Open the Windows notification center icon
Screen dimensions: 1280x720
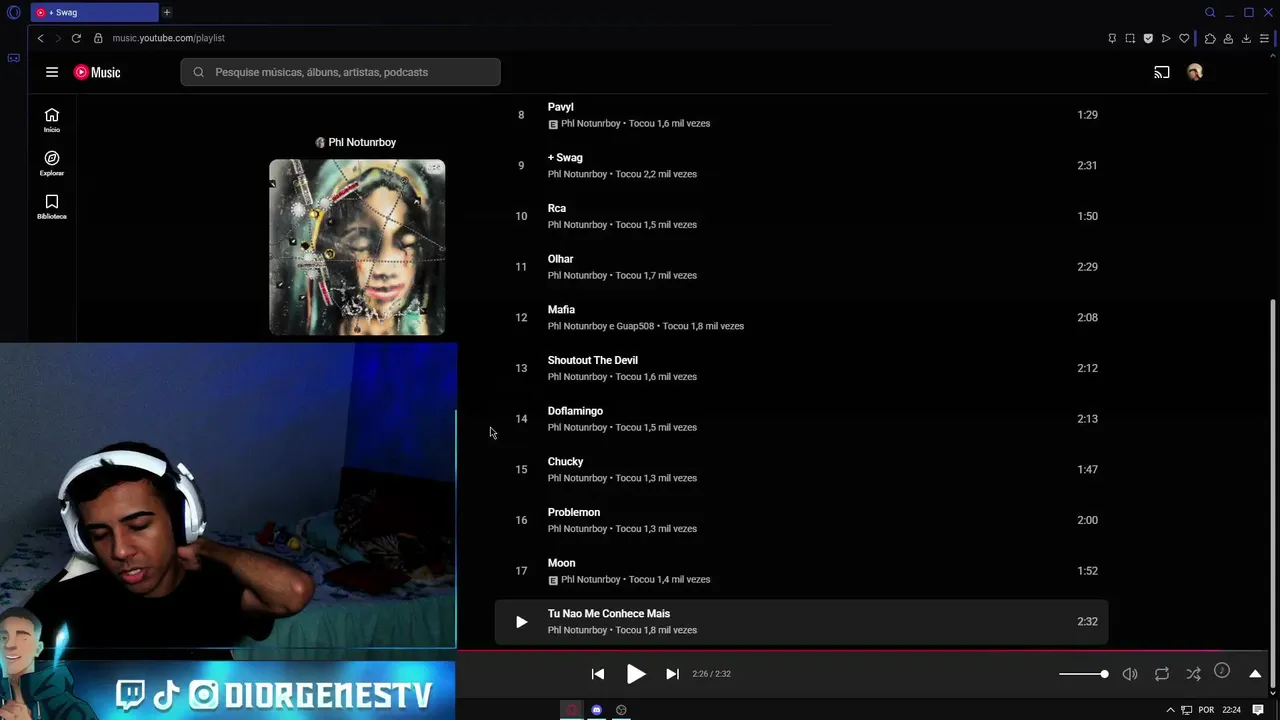(1258, 710)
